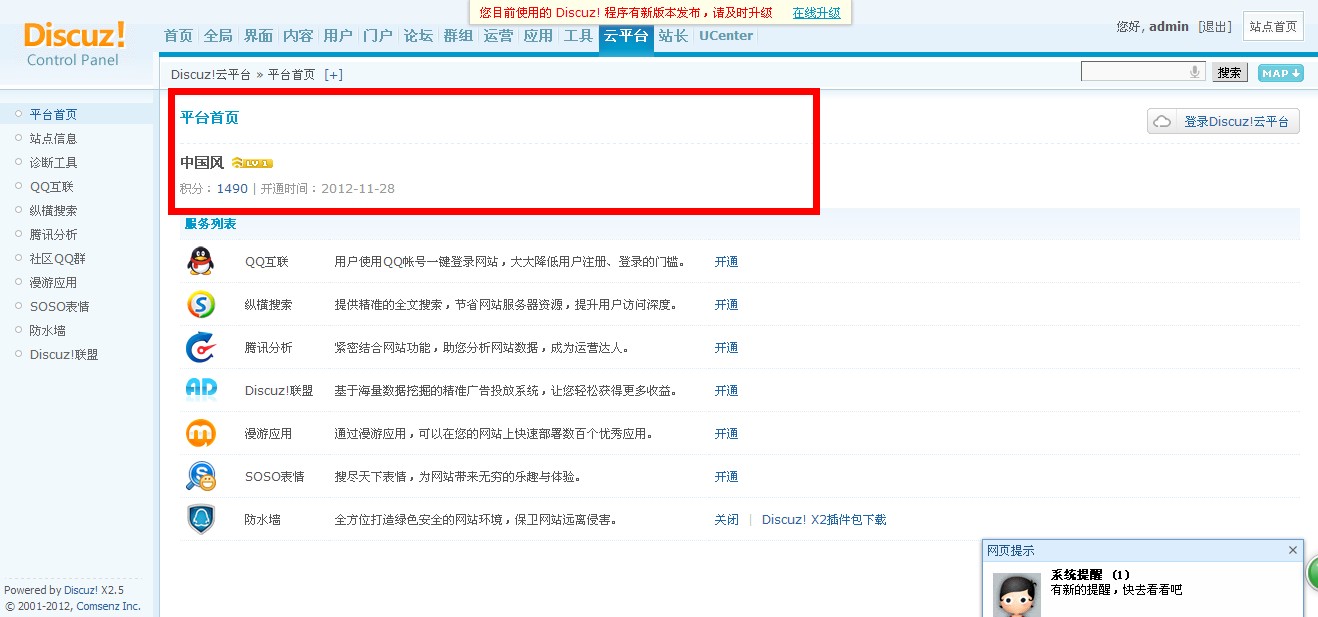1318x617 pixels.
Task: Click the 搜索 button
Action: [x=1230, y=73]
